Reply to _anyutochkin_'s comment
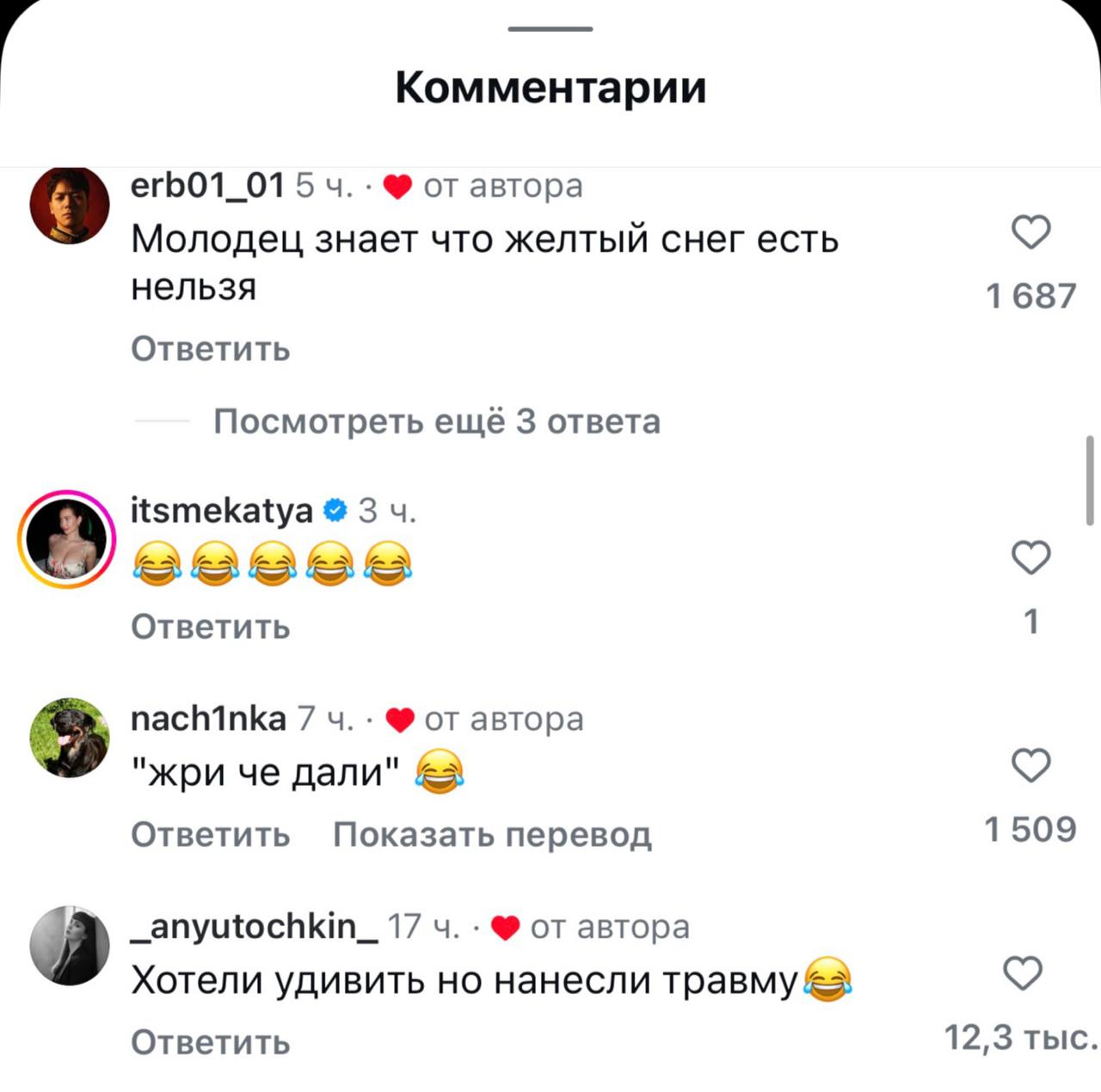Screen dimensions: 1101x1092 [211, 1043]
